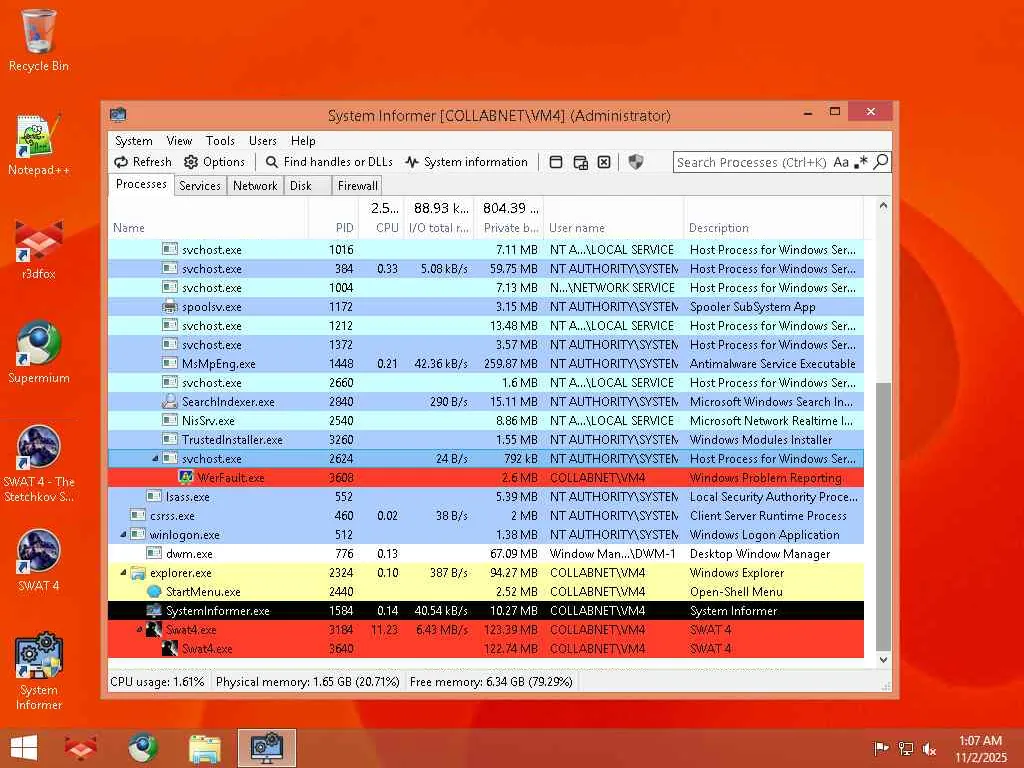Click the Windows Start button
Image resolution: width=1024 pixels, height=768 pixels.
click(24, 748)
